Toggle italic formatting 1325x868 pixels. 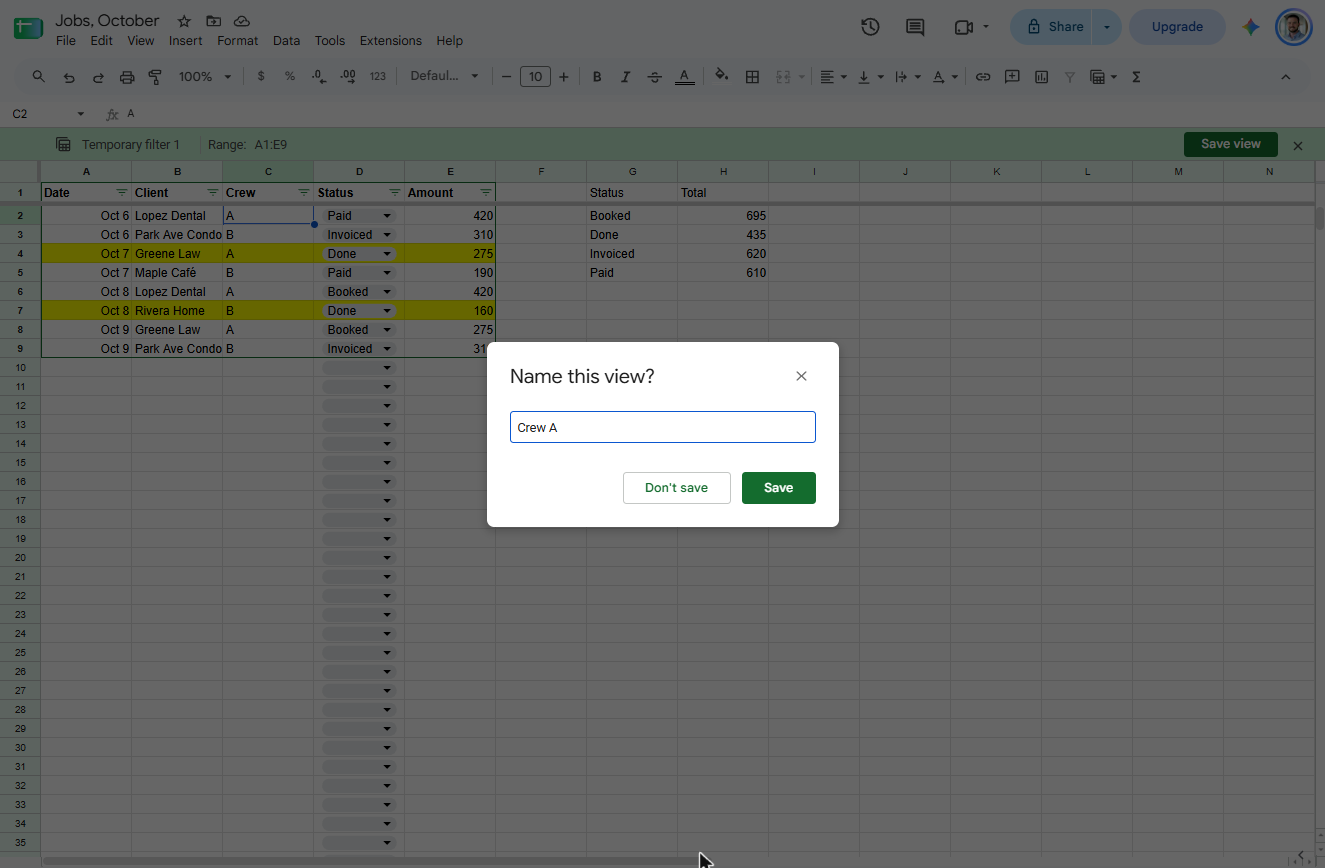coord(626,77)
